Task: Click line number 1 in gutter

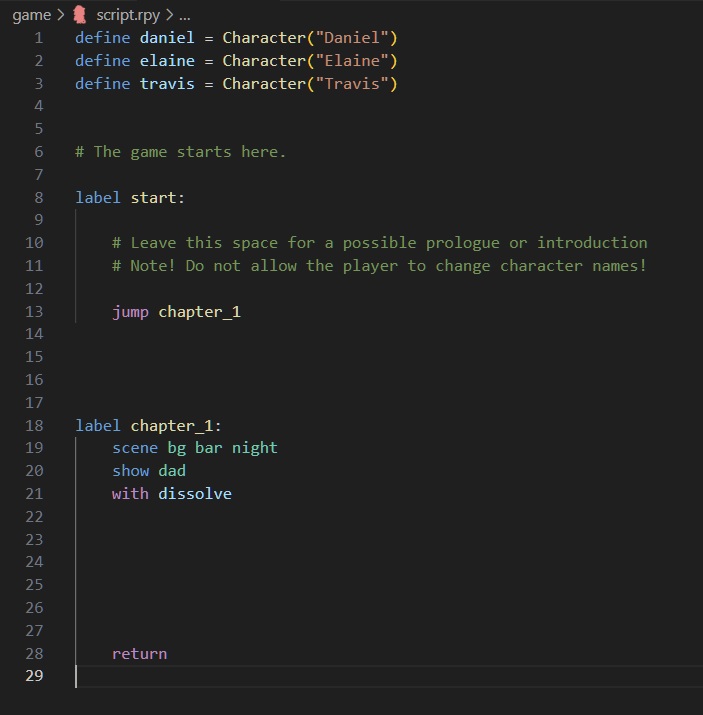Action: click(x=39, y=38)
